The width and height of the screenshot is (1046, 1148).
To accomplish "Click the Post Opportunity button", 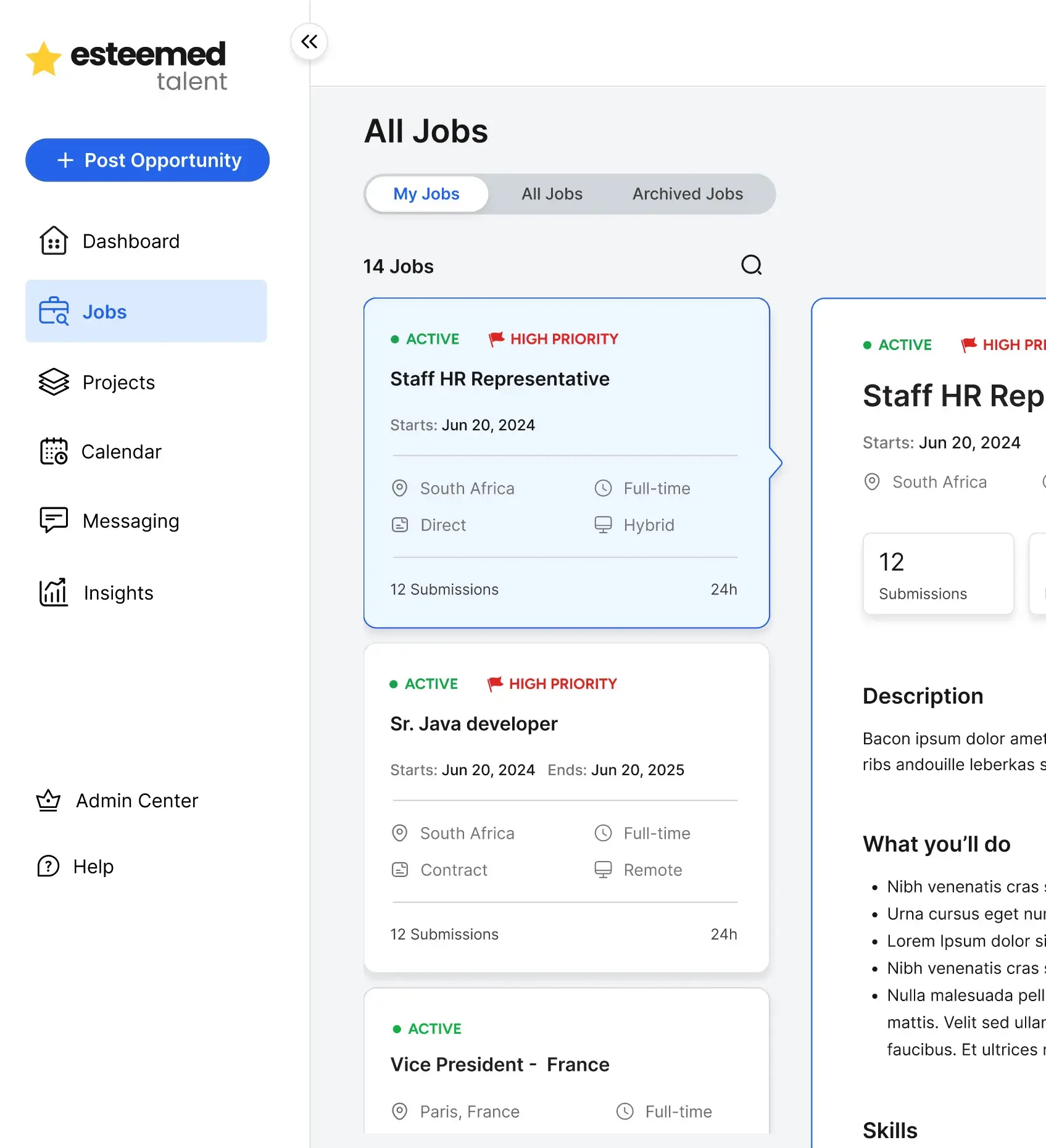I will point(147,160).
